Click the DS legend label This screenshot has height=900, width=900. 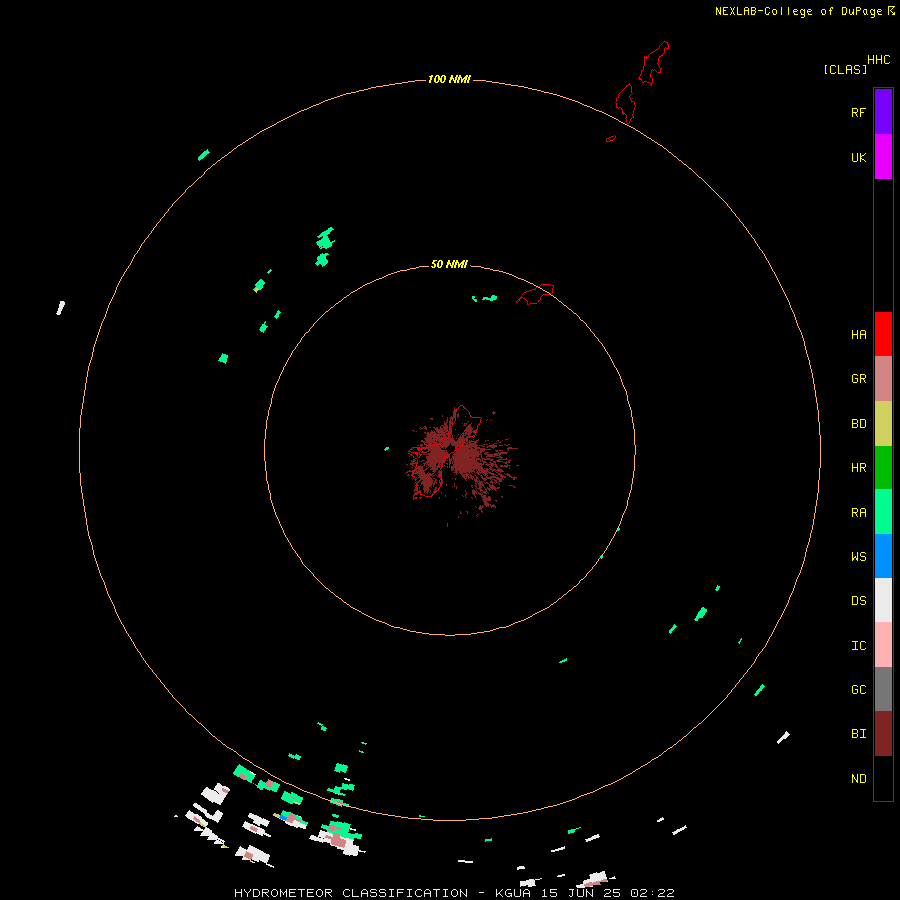[858, 601]
